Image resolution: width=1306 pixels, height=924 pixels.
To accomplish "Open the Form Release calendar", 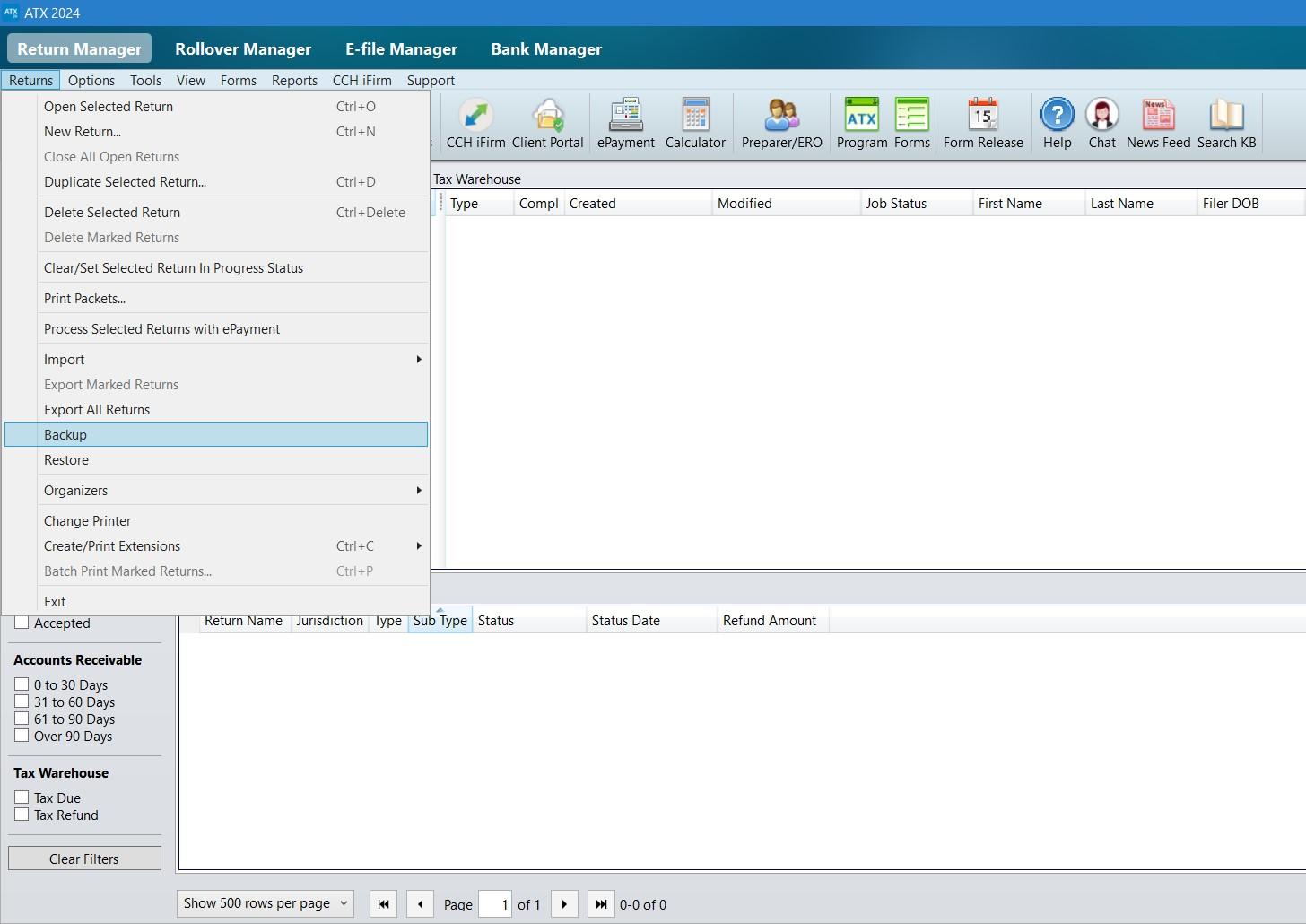I will tap(983, 124).
